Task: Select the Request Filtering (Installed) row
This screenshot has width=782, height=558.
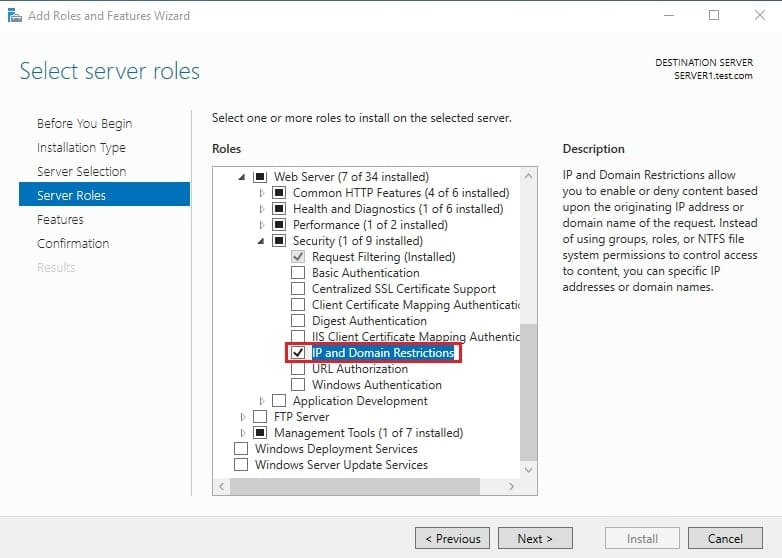Action: [384, 257]
